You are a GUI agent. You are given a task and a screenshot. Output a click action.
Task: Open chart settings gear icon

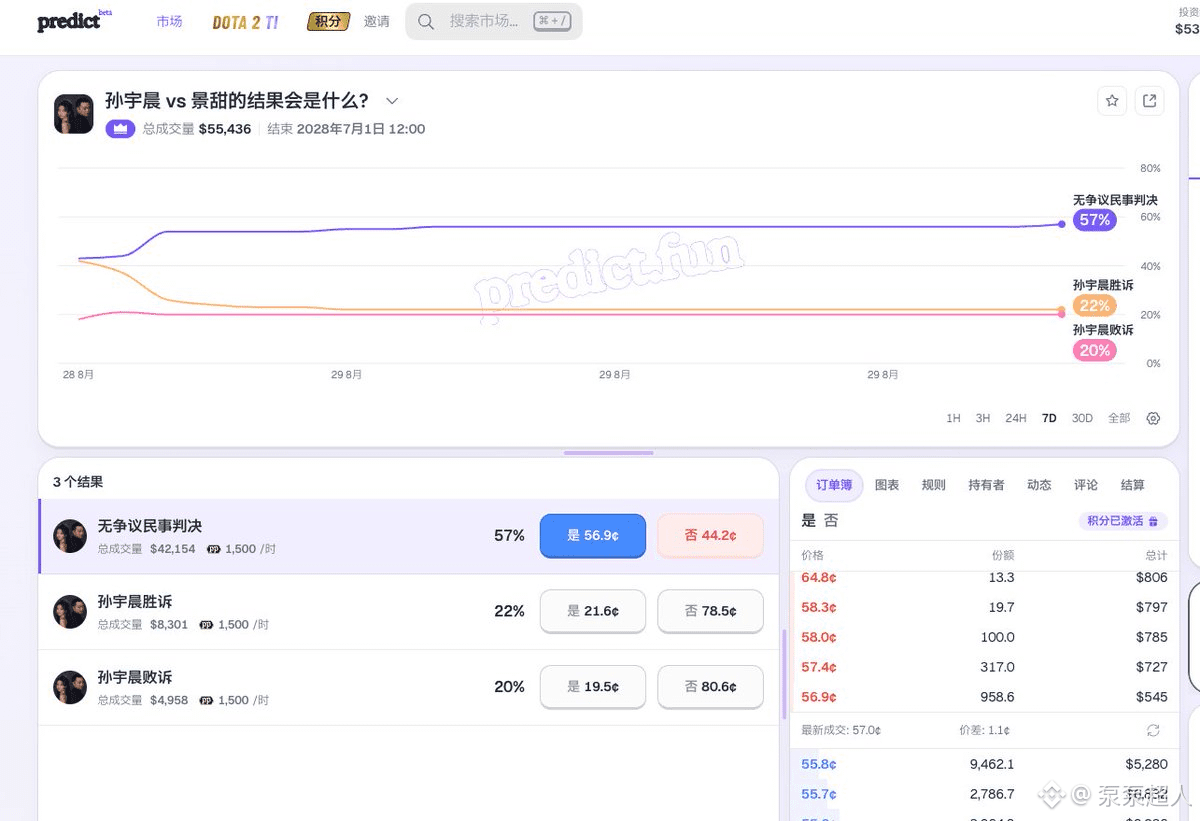pyautogui.click(x=1153, y=418)
